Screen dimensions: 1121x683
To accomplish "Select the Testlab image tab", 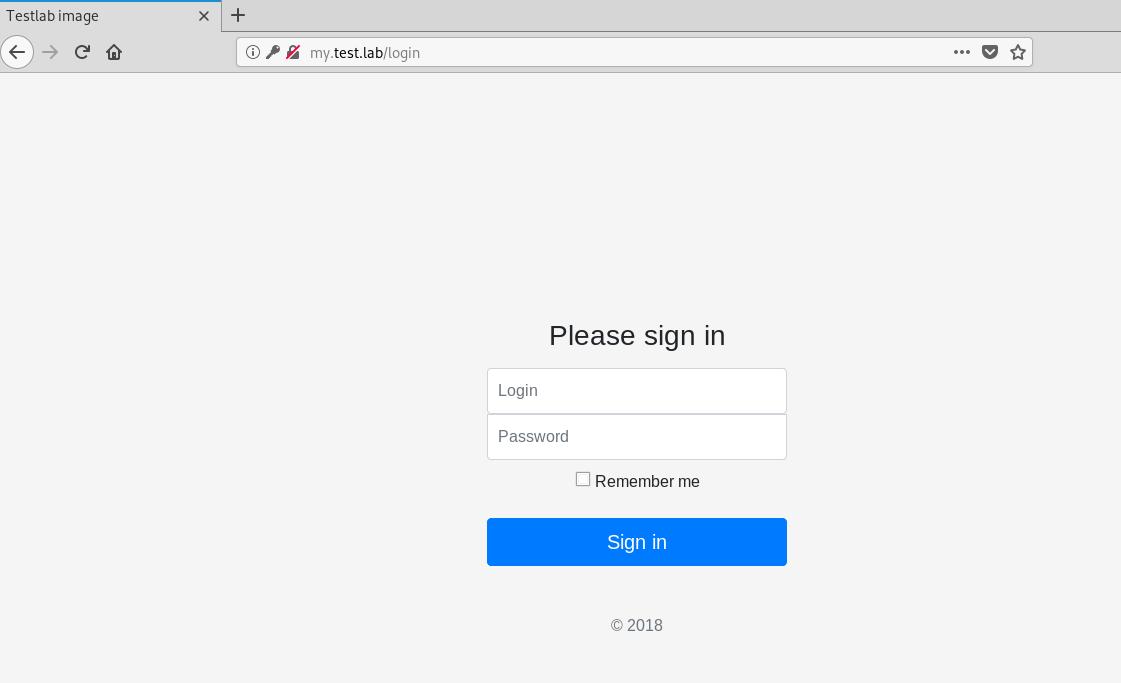I will pos(100,16).
